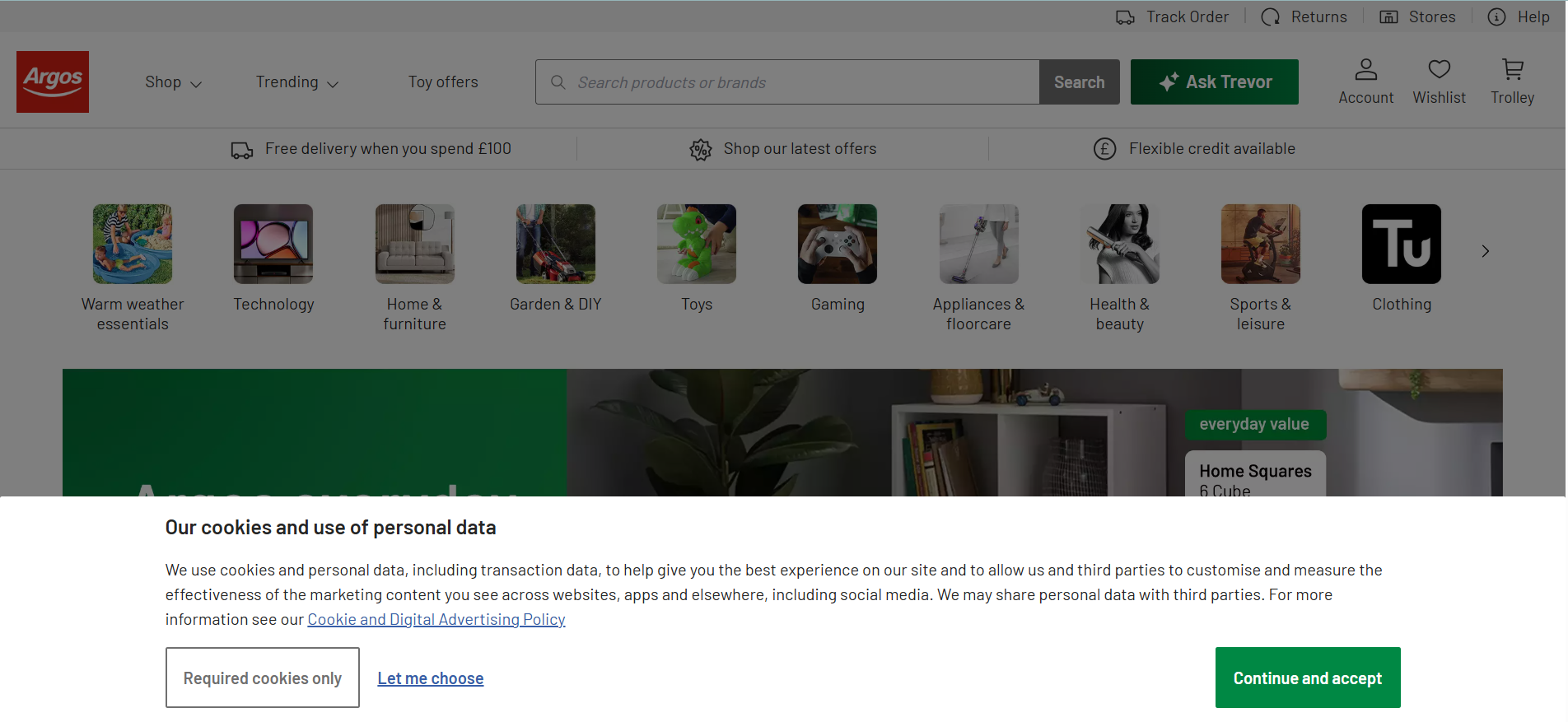Click the latest offers percent badge icon
The width and height of the screenshot is (1568, 722).
[x=701, y=149]
